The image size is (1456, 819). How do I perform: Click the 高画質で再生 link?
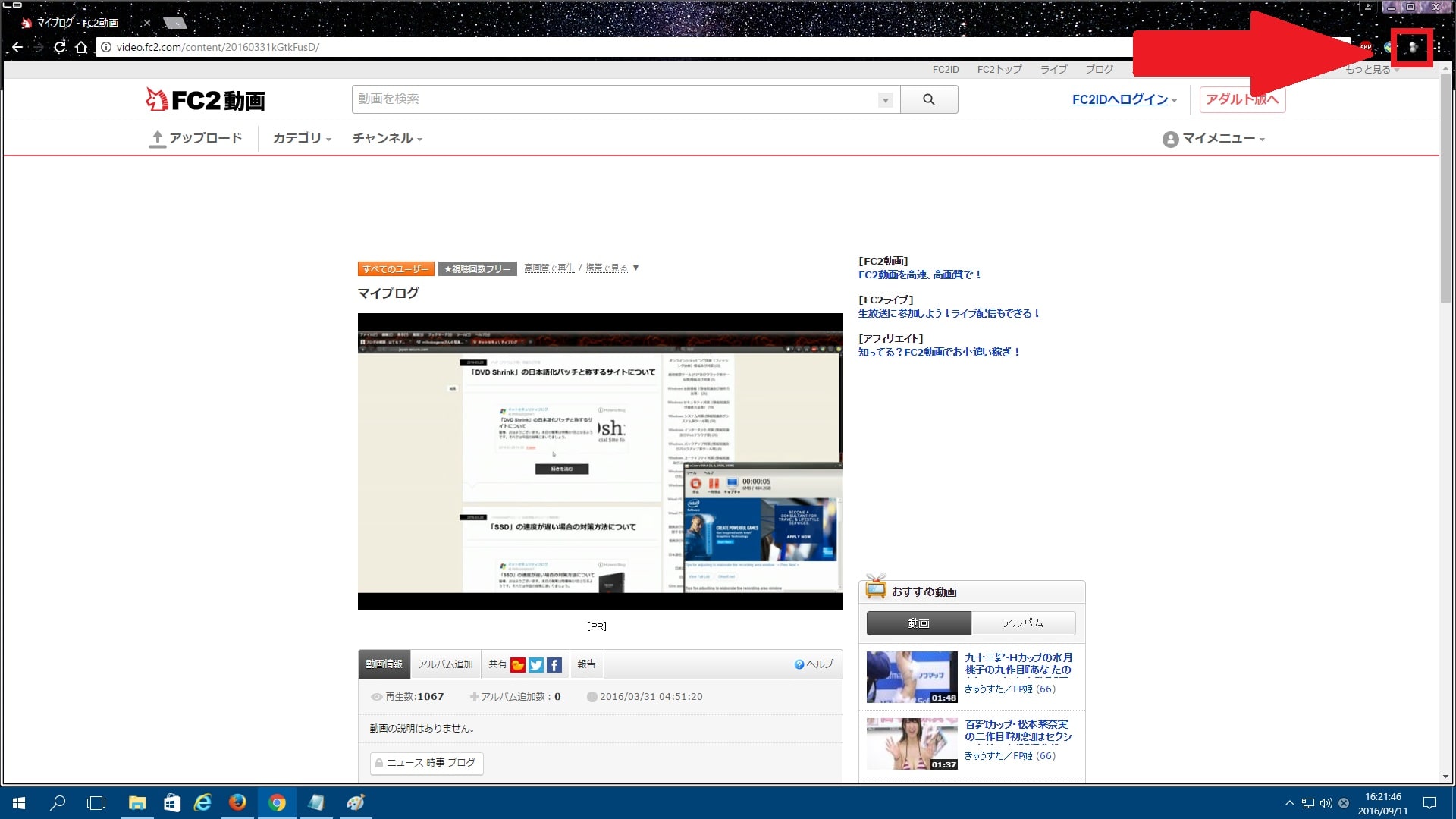(549, 268)
